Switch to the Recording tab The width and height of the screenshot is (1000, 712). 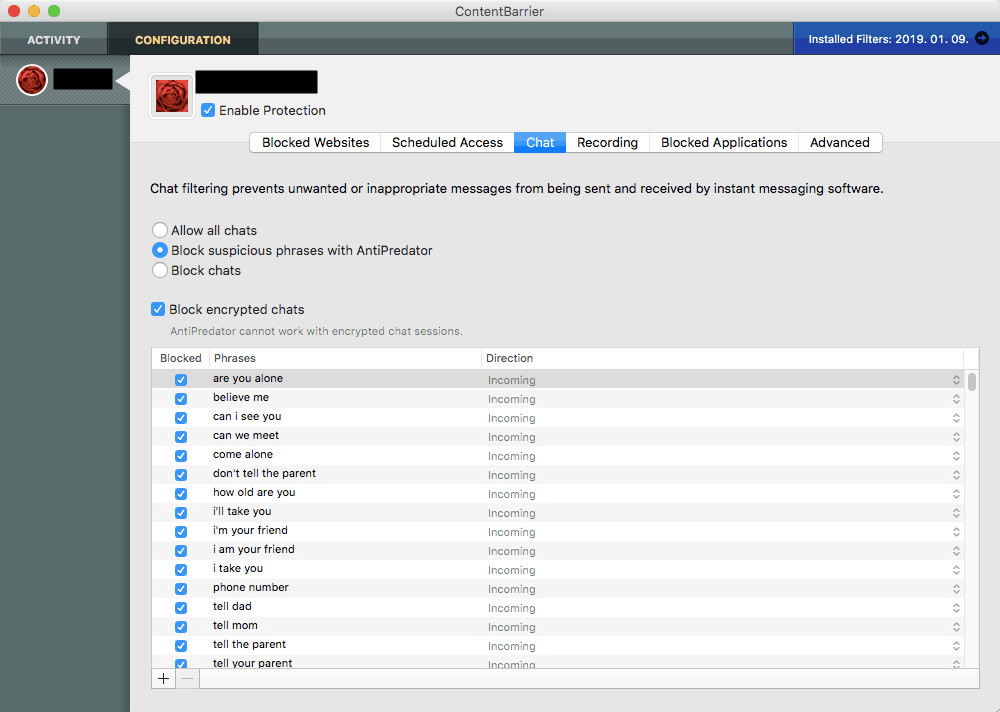607,142
